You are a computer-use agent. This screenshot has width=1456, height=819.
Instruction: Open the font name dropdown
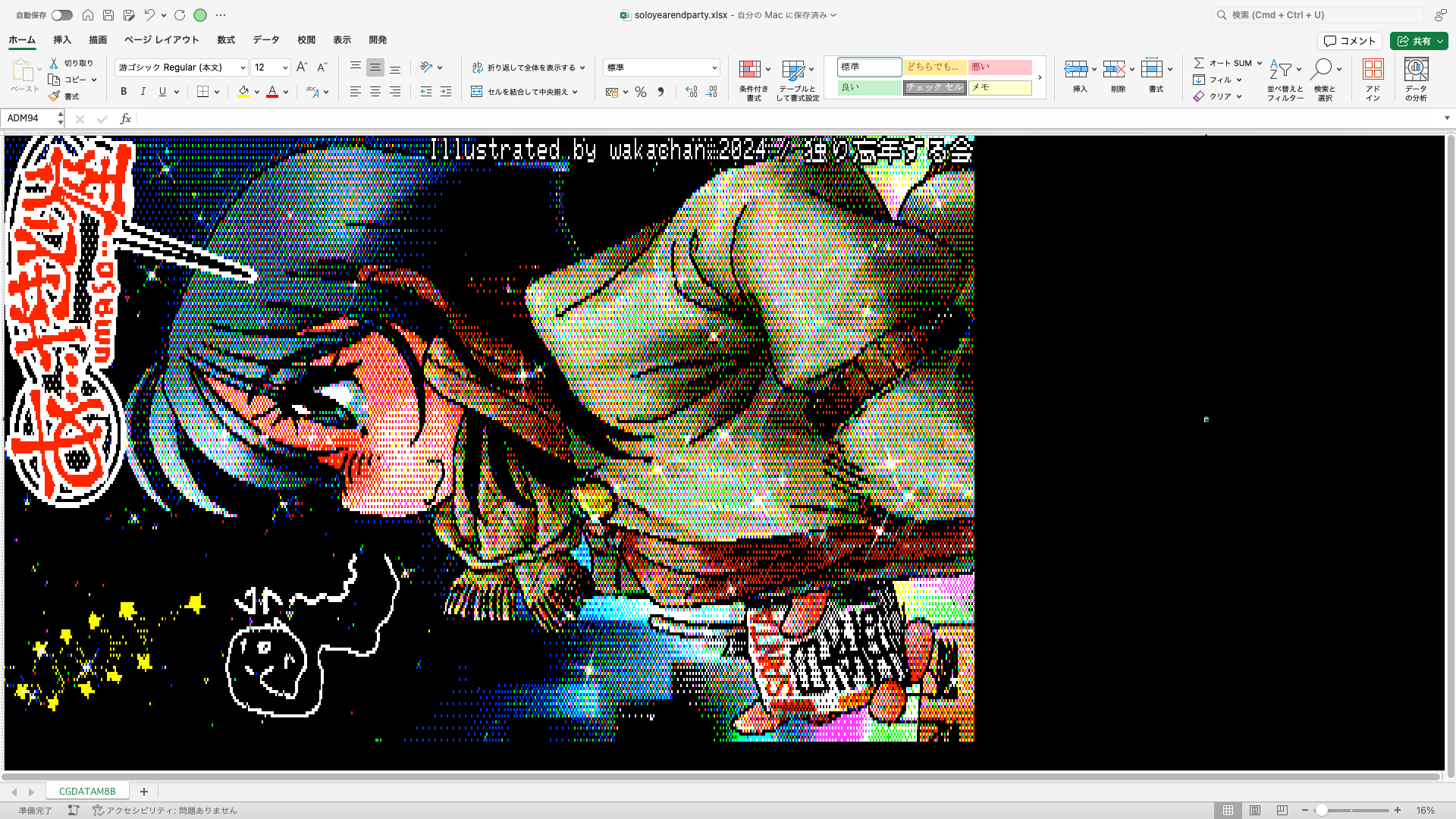click(243, 67)
